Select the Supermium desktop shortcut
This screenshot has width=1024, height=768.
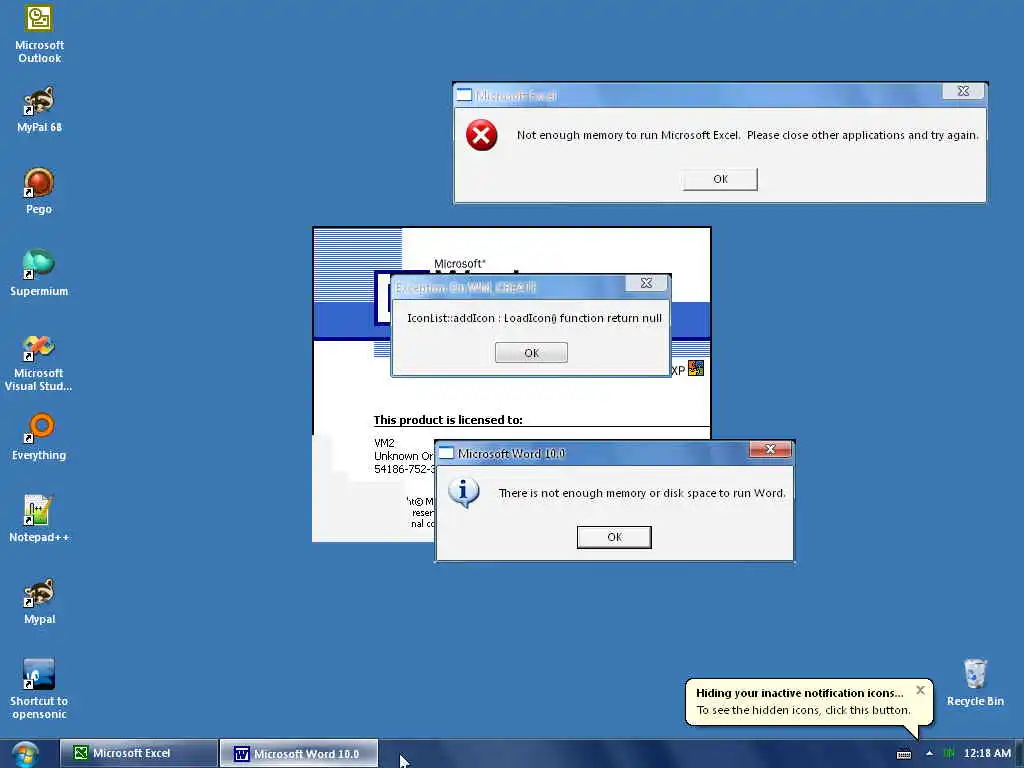pyautogui.click(x=39, y=274)
